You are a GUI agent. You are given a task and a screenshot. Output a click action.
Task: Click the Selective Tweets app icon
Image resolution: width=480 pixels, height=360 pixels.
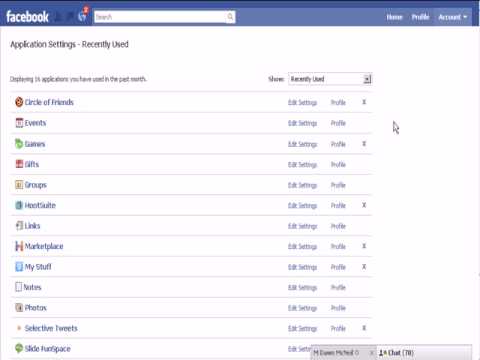[19, 328]
